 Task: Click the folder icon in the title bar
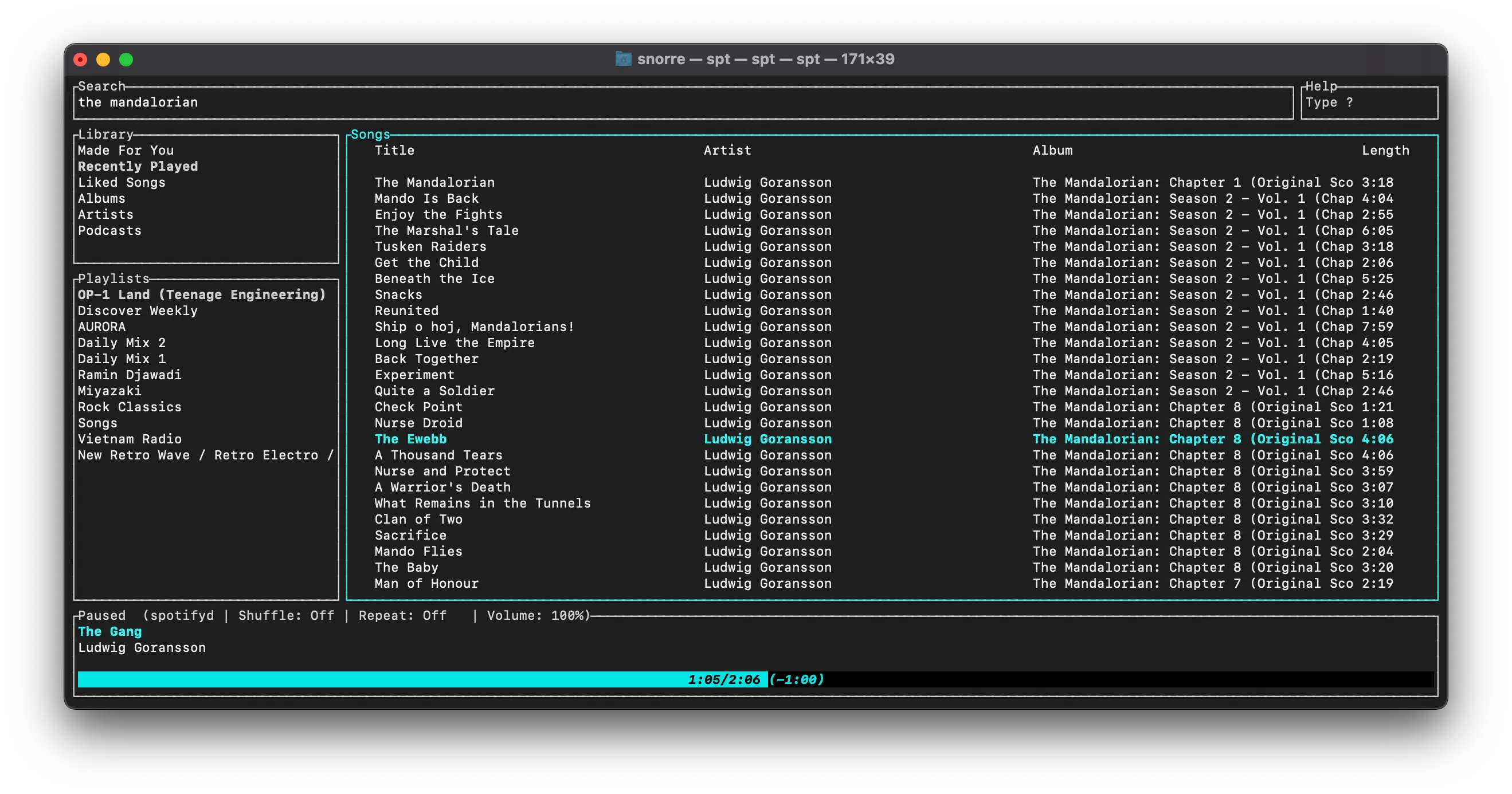pos(624,58)
